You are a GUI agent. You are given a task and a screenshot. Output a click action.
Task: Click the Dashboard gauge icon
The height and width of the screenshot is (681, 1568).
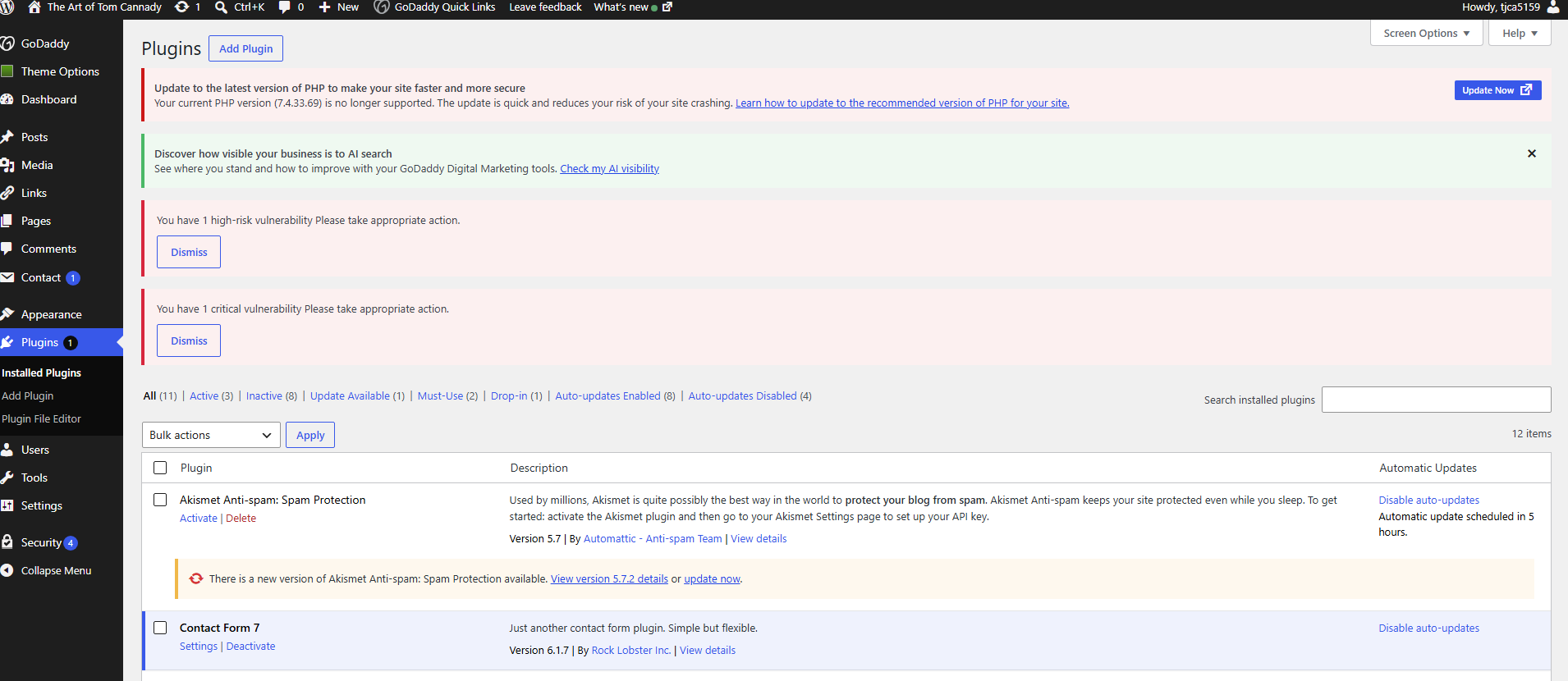7,99
